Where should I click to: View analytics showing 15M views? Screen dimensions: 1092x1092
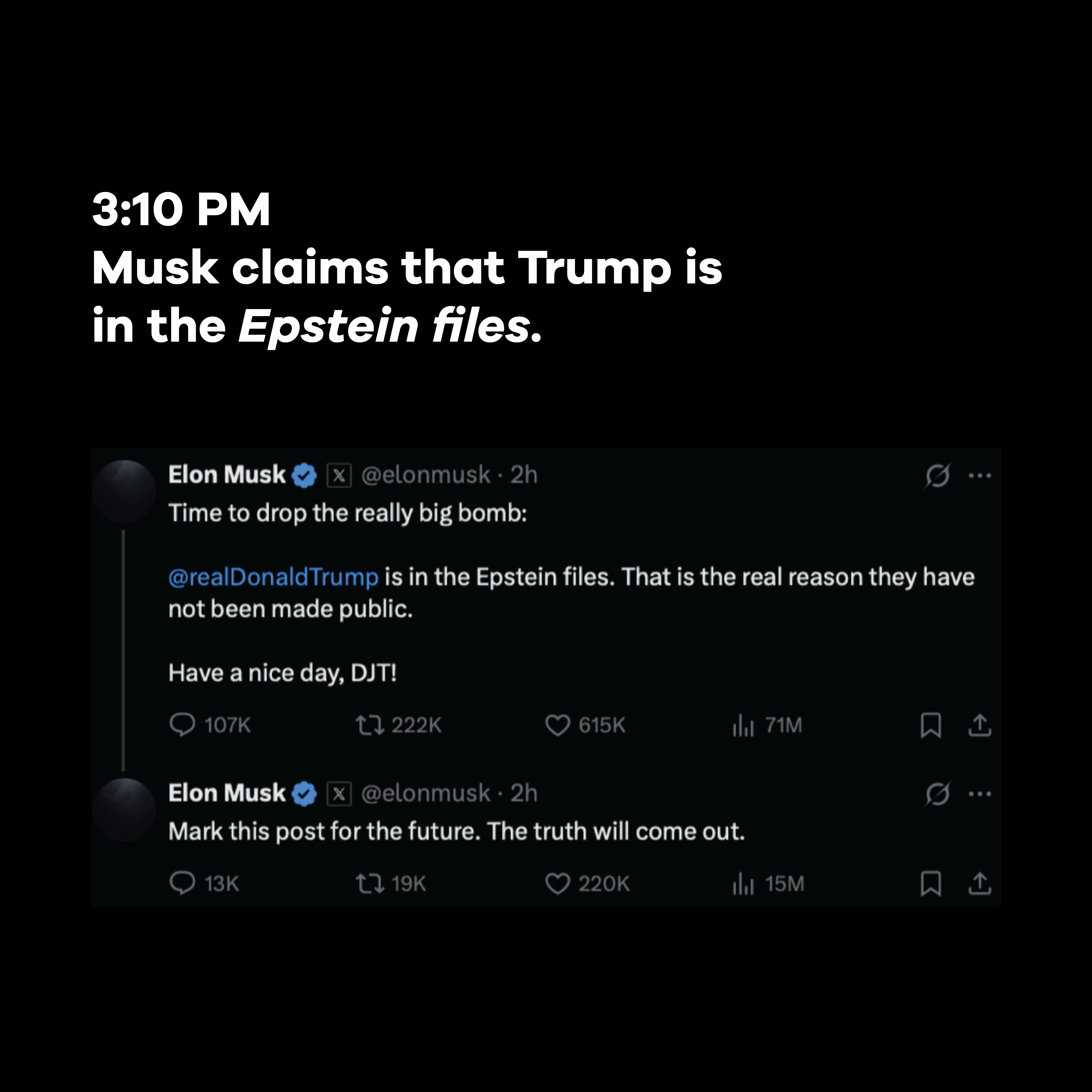(x=743, y=883)
